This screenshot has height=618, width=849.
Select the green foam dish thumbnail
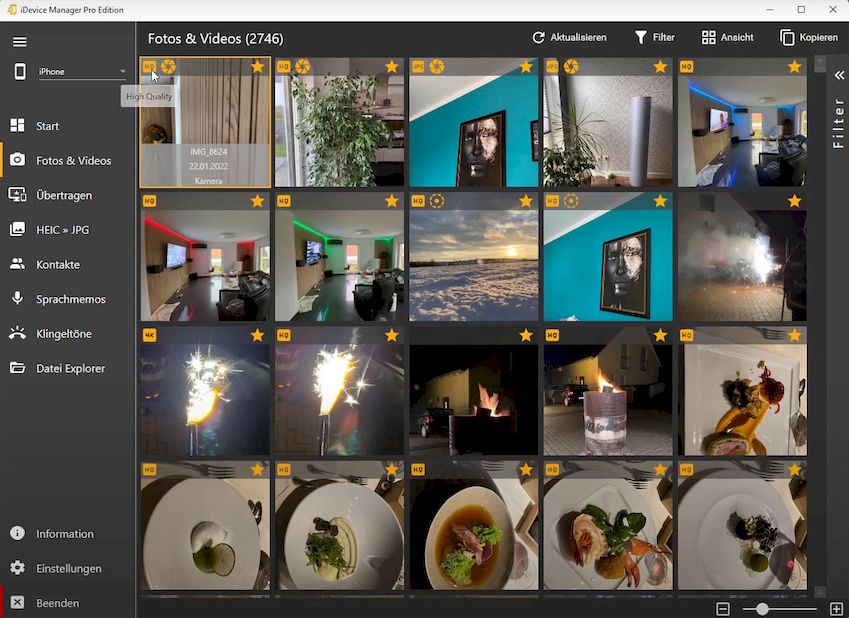tap(205, 525)
